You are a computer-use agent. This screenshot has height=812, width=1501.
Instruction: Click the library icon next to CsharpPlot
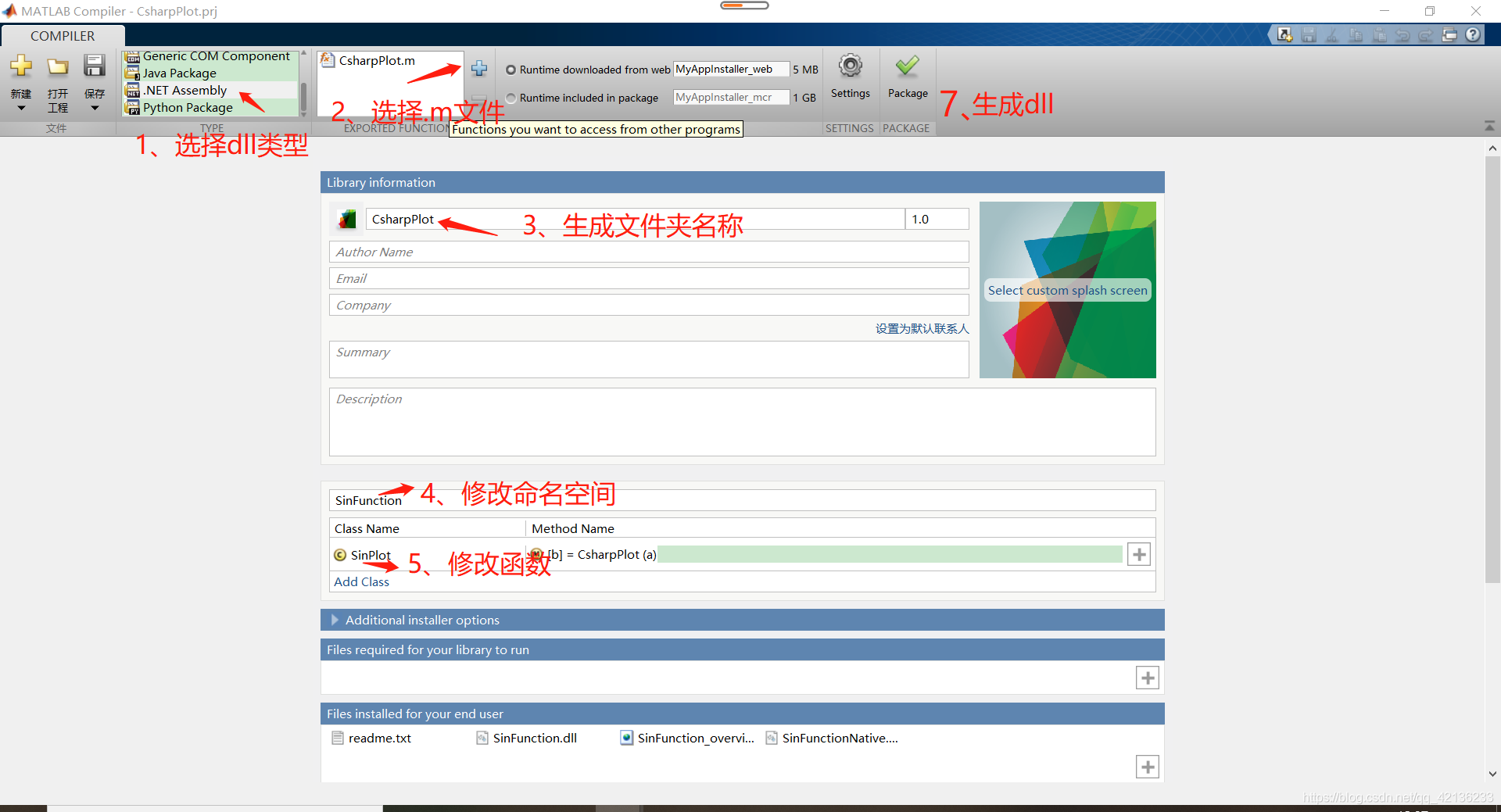tap(346, 220)
